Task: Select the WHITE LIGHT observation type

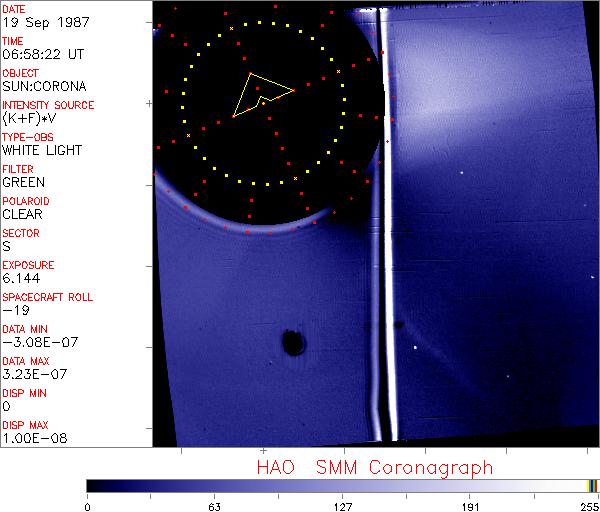Action: pyautogui.click(x=41, y=150)
